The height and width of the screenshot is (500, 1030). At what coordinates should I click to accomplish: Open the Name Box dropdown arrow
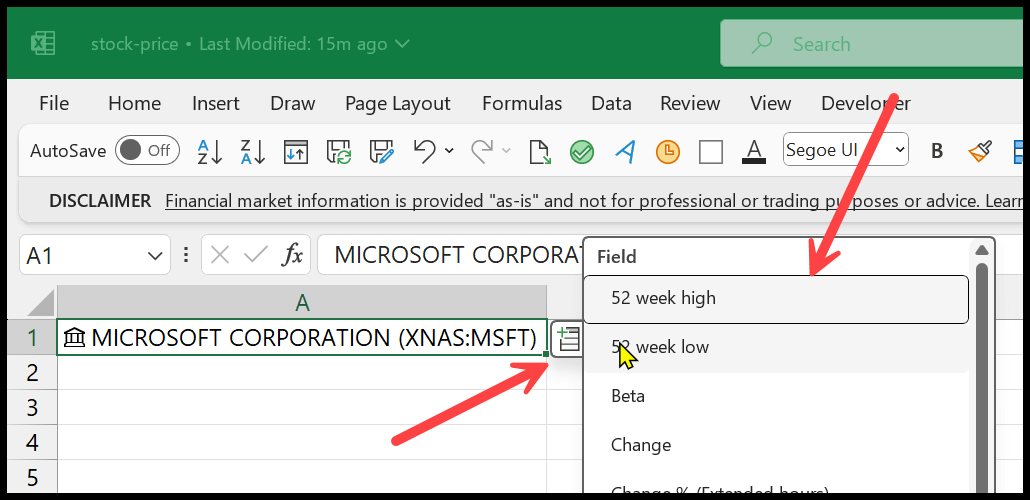[x=154, y=256]
